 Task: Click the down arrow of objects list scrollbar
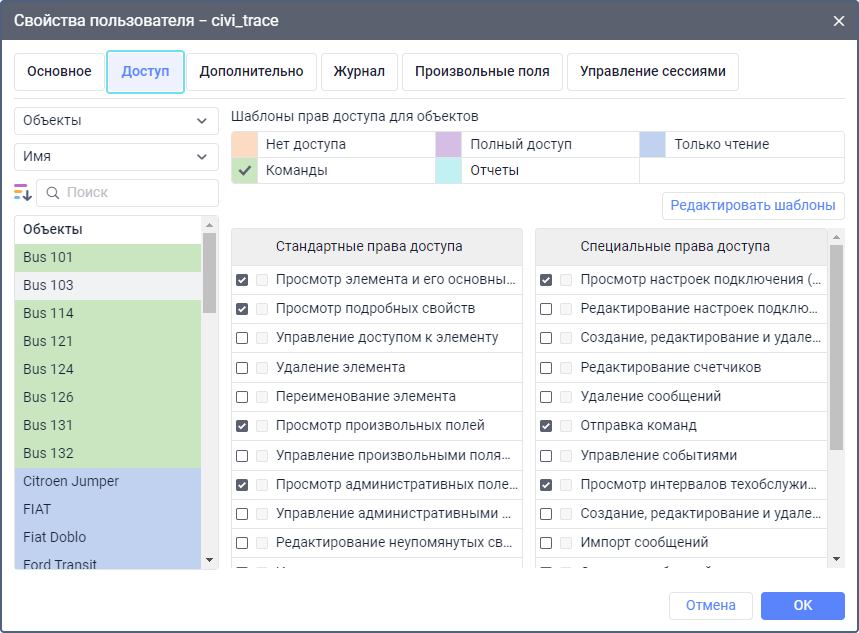click(209, 560)
